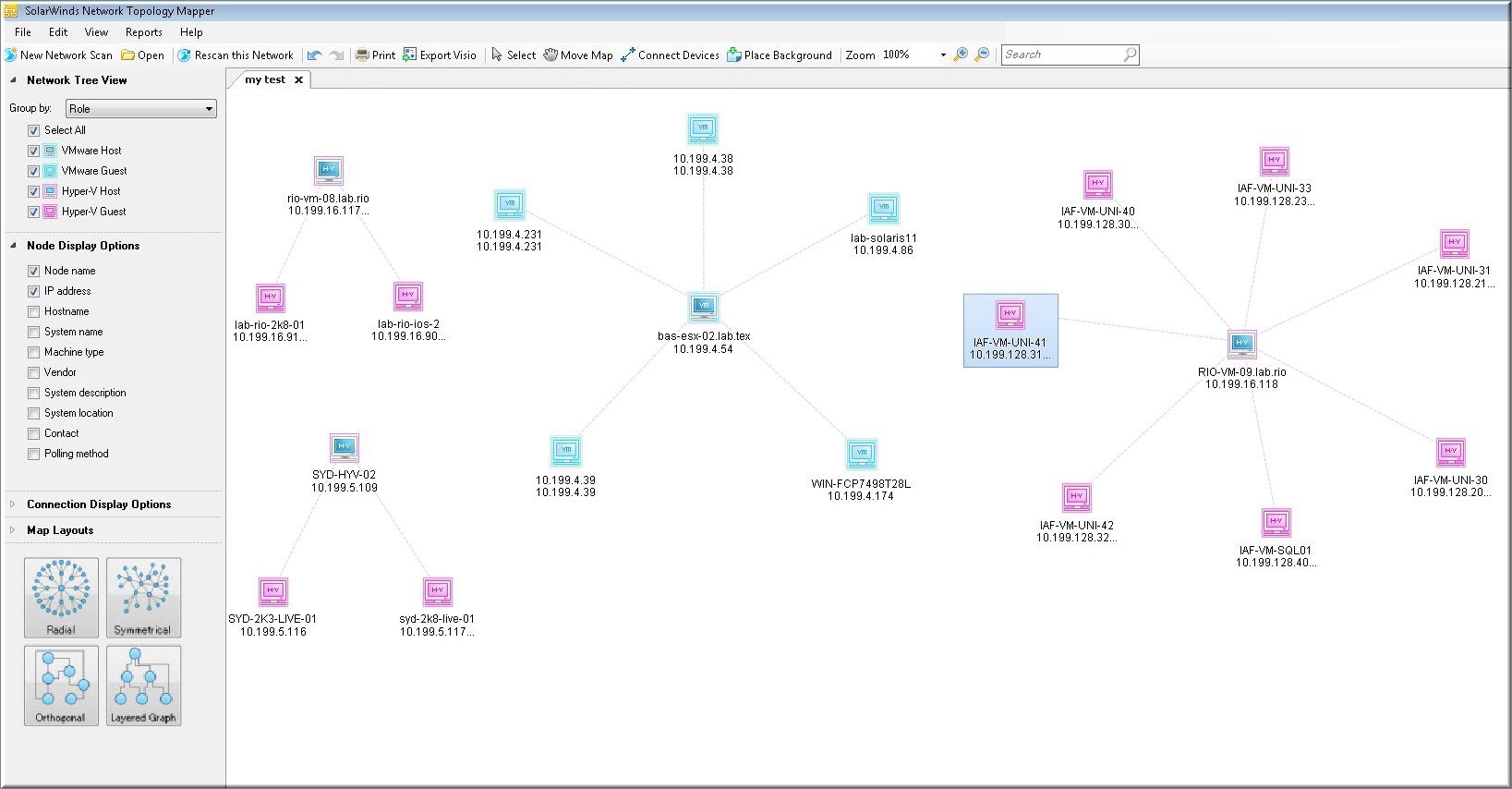
Task: Open the File menu
Action: (23, 32)
